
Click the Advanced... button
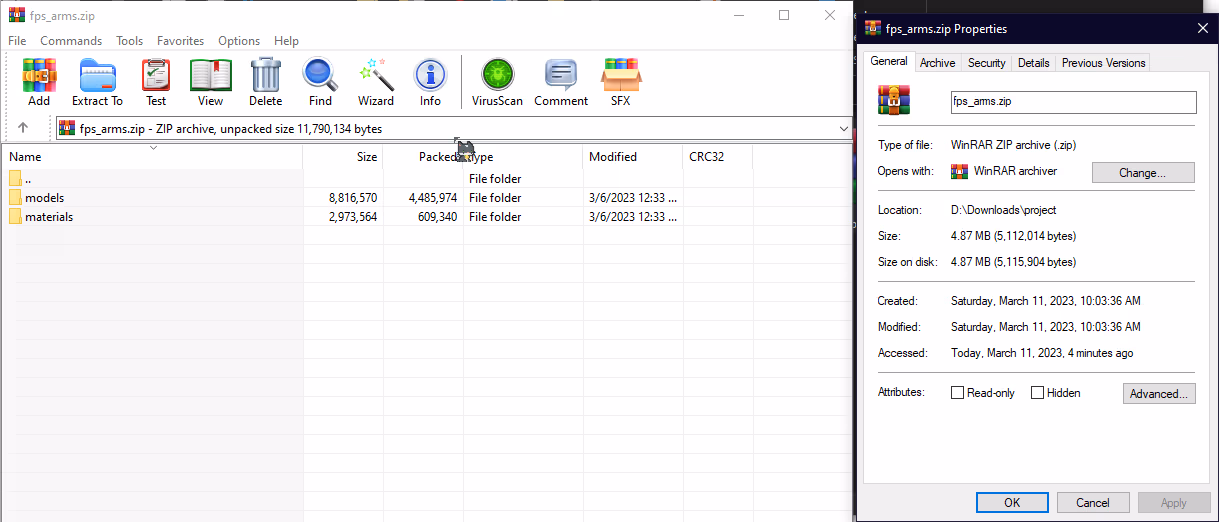point(1159,393)
